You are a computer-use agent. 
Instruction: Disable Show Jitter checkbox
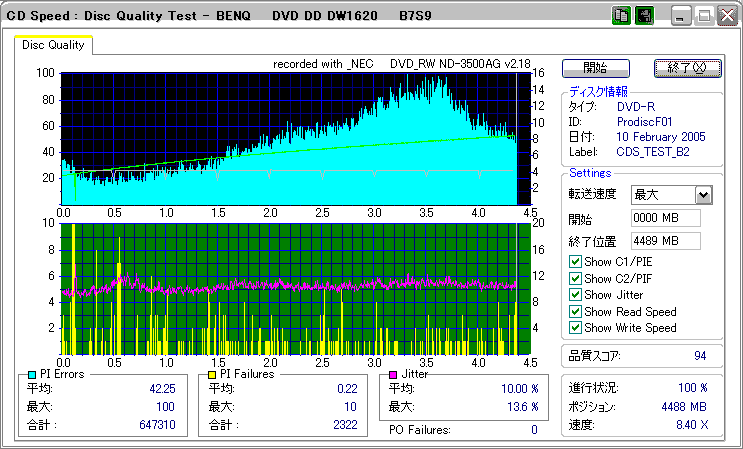coord(574,294)
